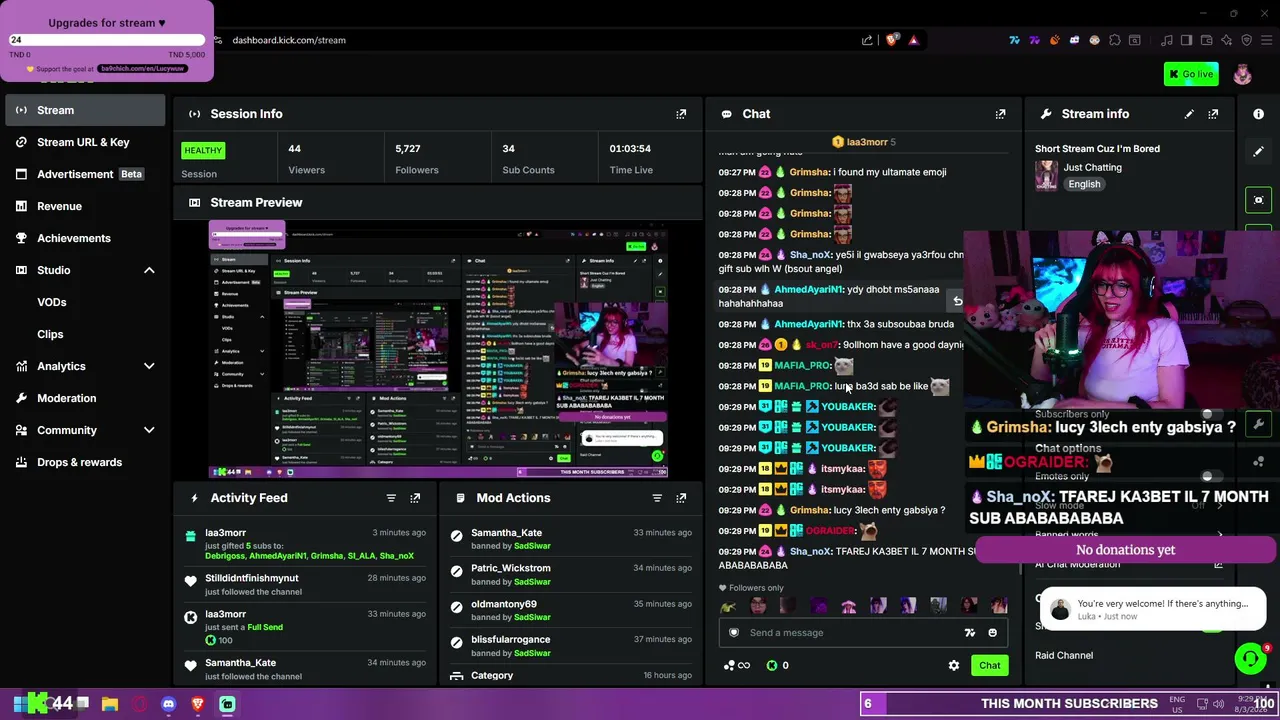Open VODs under Studio
The height and width of the screenshot is (720, 1280).
coord(52,302)
